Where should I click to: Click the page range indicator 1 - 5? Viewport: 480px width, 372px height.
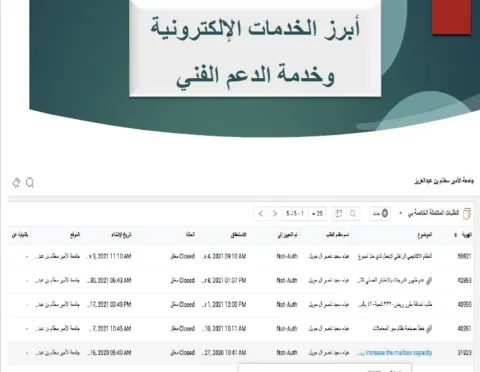pos(295,214)
